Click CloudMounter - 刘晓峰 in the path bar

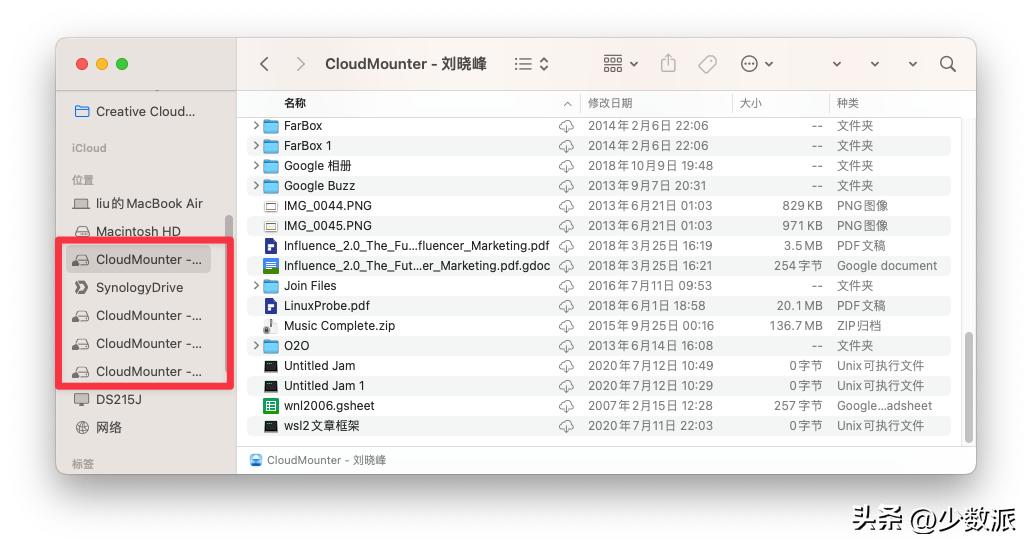click(319, 460)
